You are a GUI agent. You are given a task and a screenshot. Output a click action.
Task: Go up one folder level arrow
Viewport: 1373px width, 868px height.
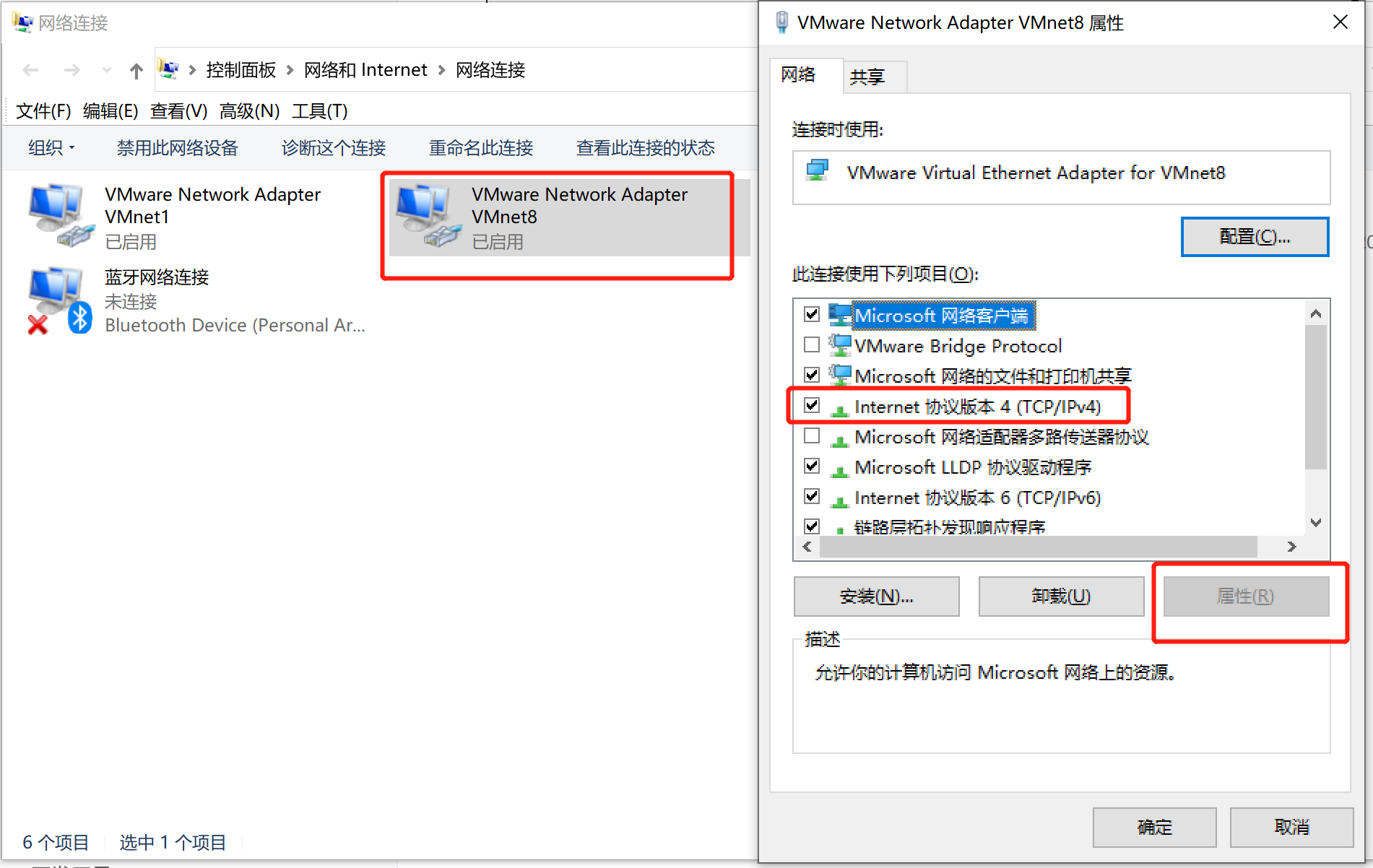[x=136, y=70]
